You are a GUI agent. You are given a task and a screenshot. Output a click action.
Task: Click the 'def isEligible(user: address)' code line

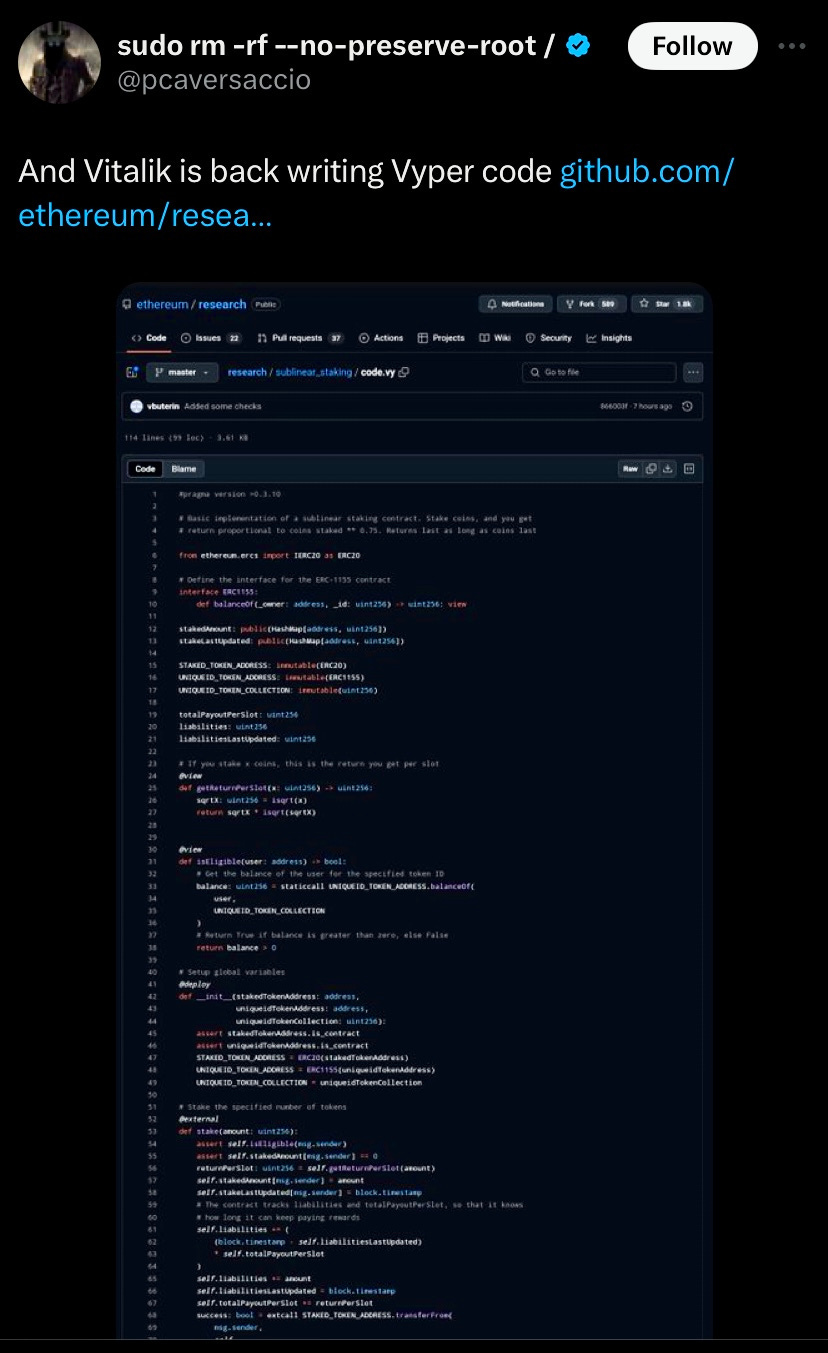pos(262,861)
